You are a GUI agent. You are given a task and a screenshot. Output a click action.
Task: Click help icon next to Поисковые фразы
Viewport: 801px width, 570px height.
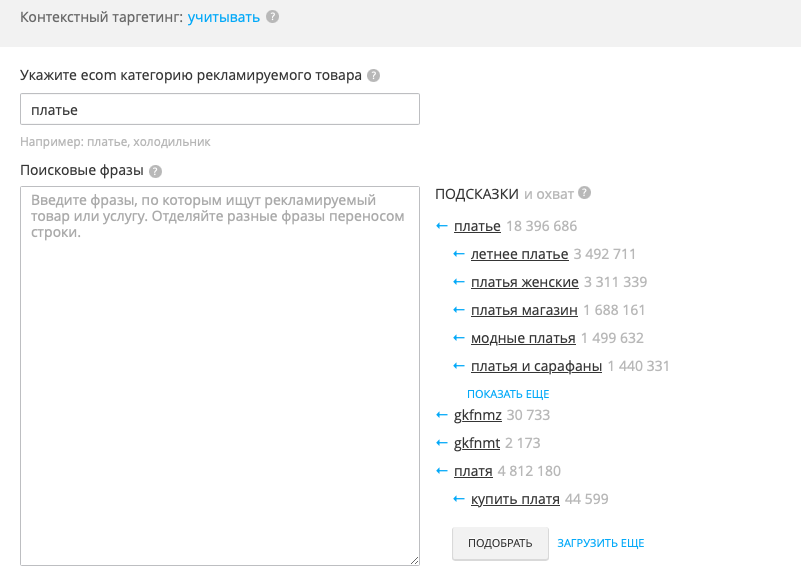pyautogui.click(x=155, y=171)
